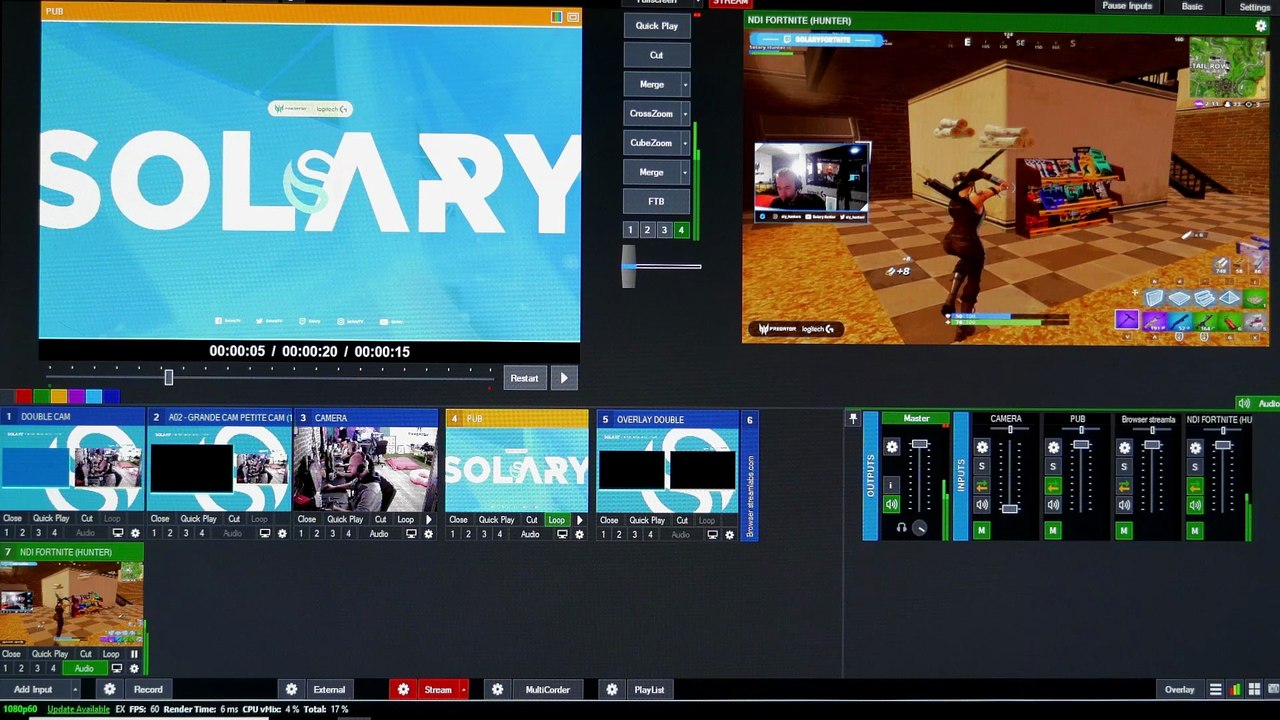Click the Master headphones icon

901,527
